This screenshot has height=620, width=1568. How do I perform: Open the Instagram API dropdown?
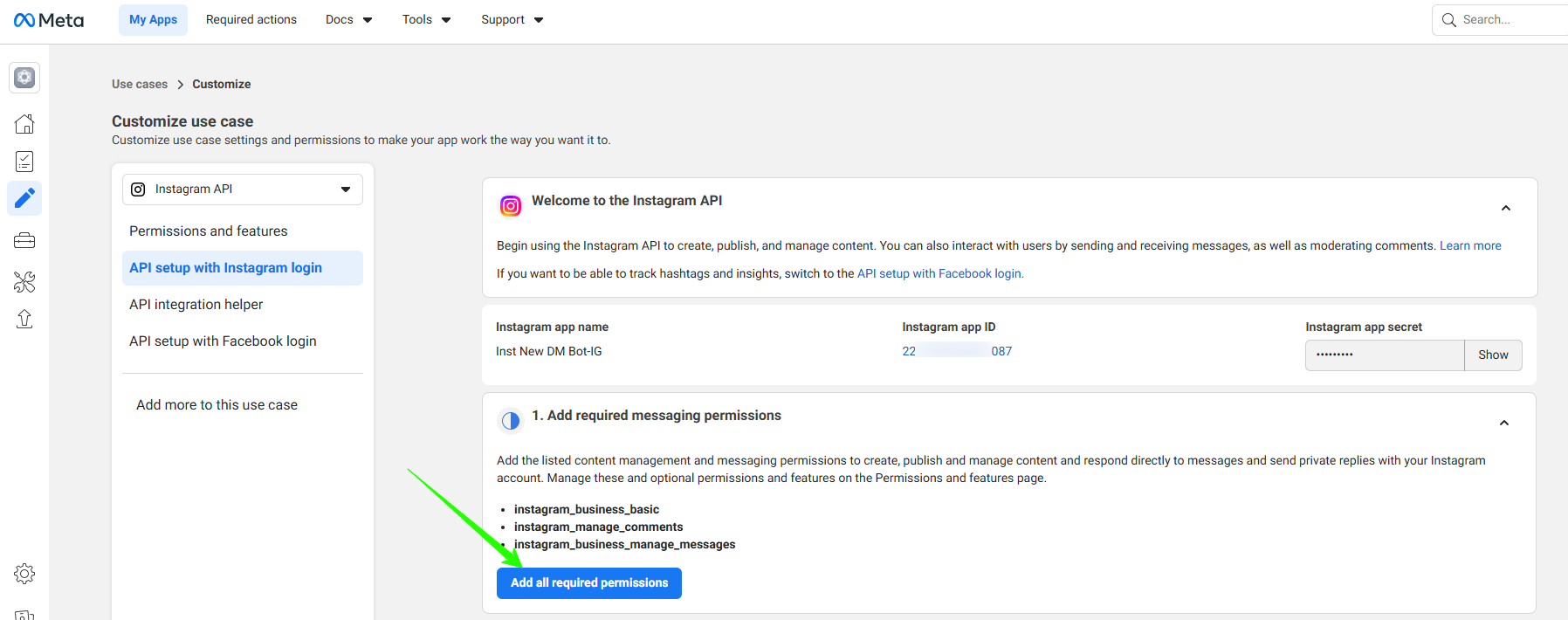coord(242,189)
